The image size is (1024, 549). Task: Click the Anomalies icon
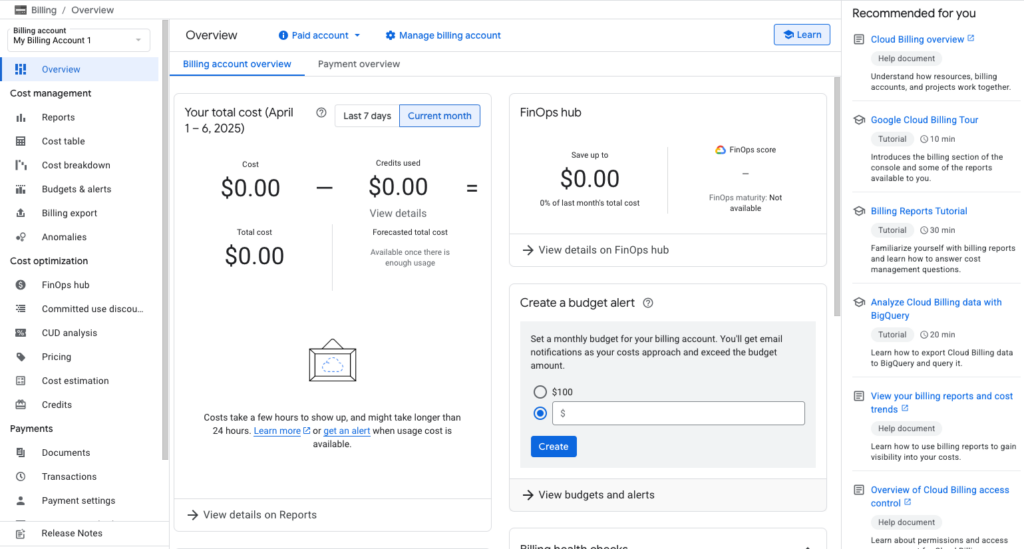[x=21, y=237]
